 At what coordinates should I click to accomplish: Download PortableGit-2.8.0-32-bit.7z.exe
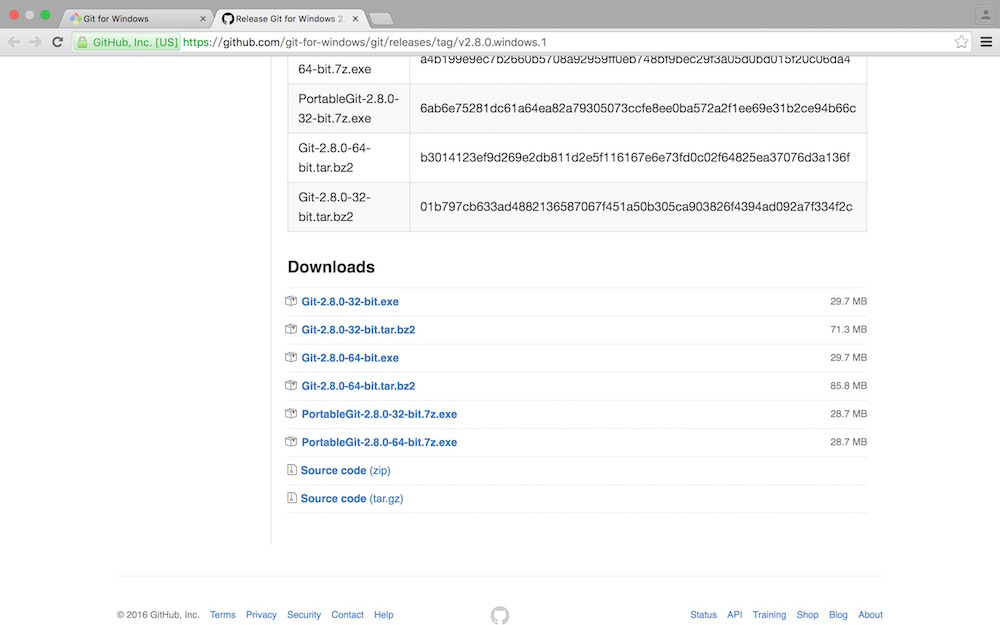(x=379, y=414)
